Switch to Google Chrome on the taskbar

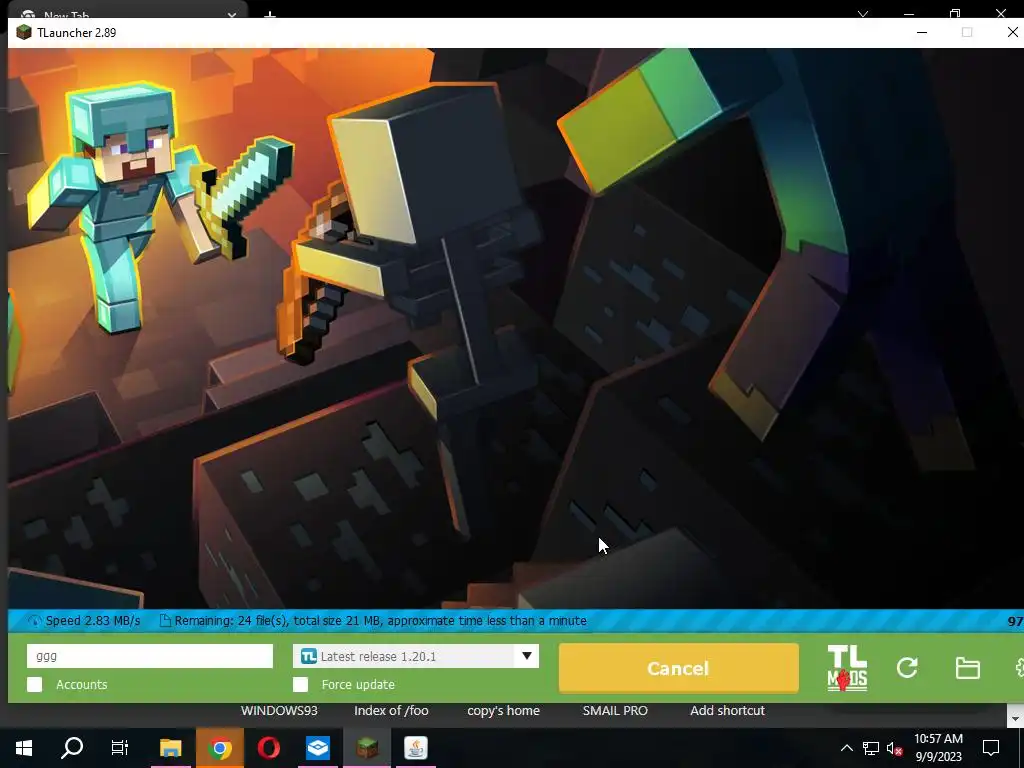click(219, 748)
